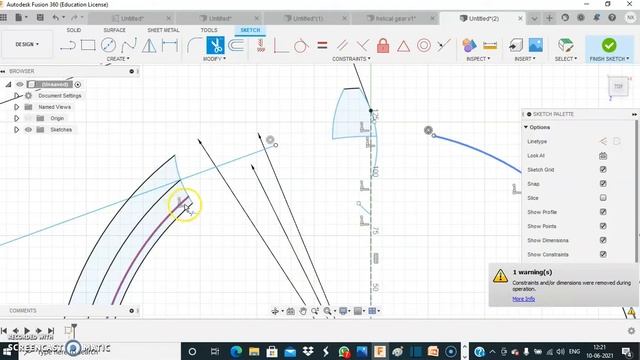Open the Constraints dropdown menu

point(351,59)
